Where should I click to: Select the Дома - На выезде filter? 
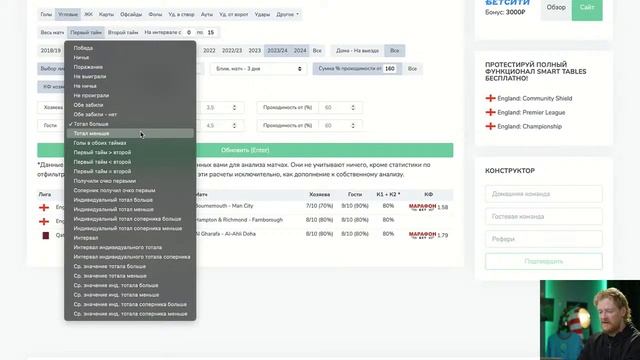[x=357, y=51]
